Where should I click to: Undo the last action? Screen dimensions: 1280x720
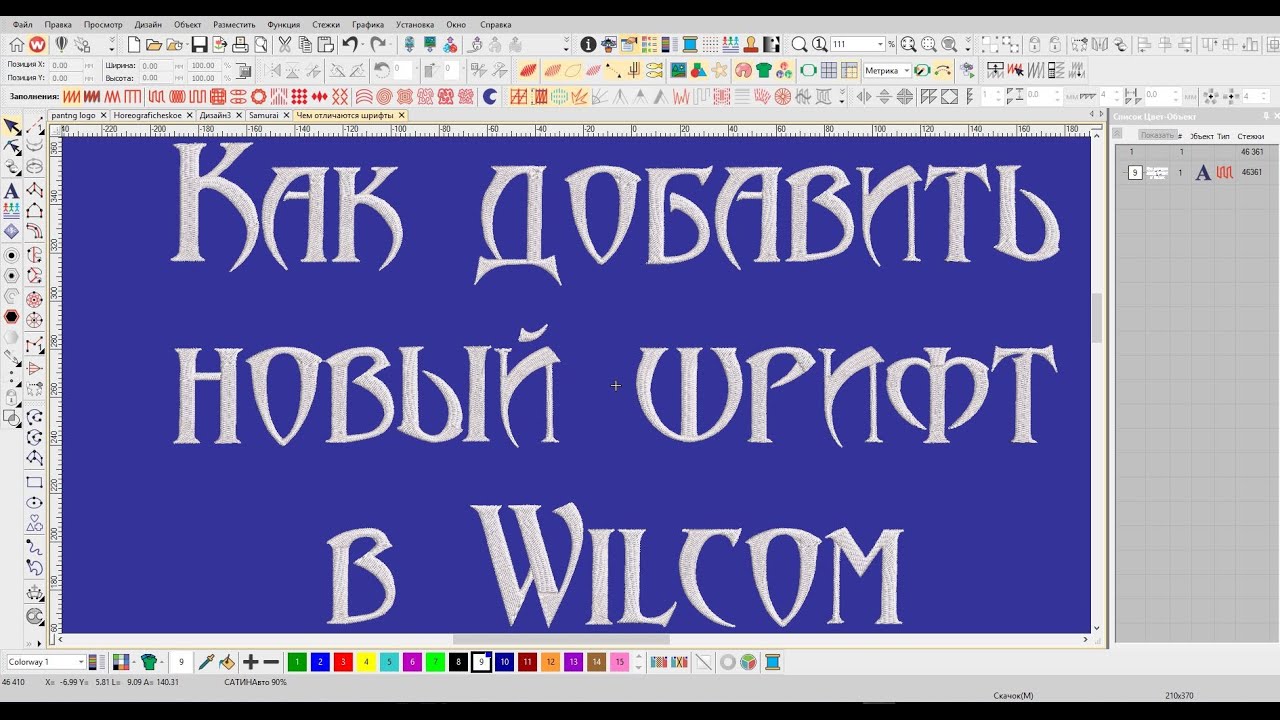pyautogui.click(x=349, y=44)
